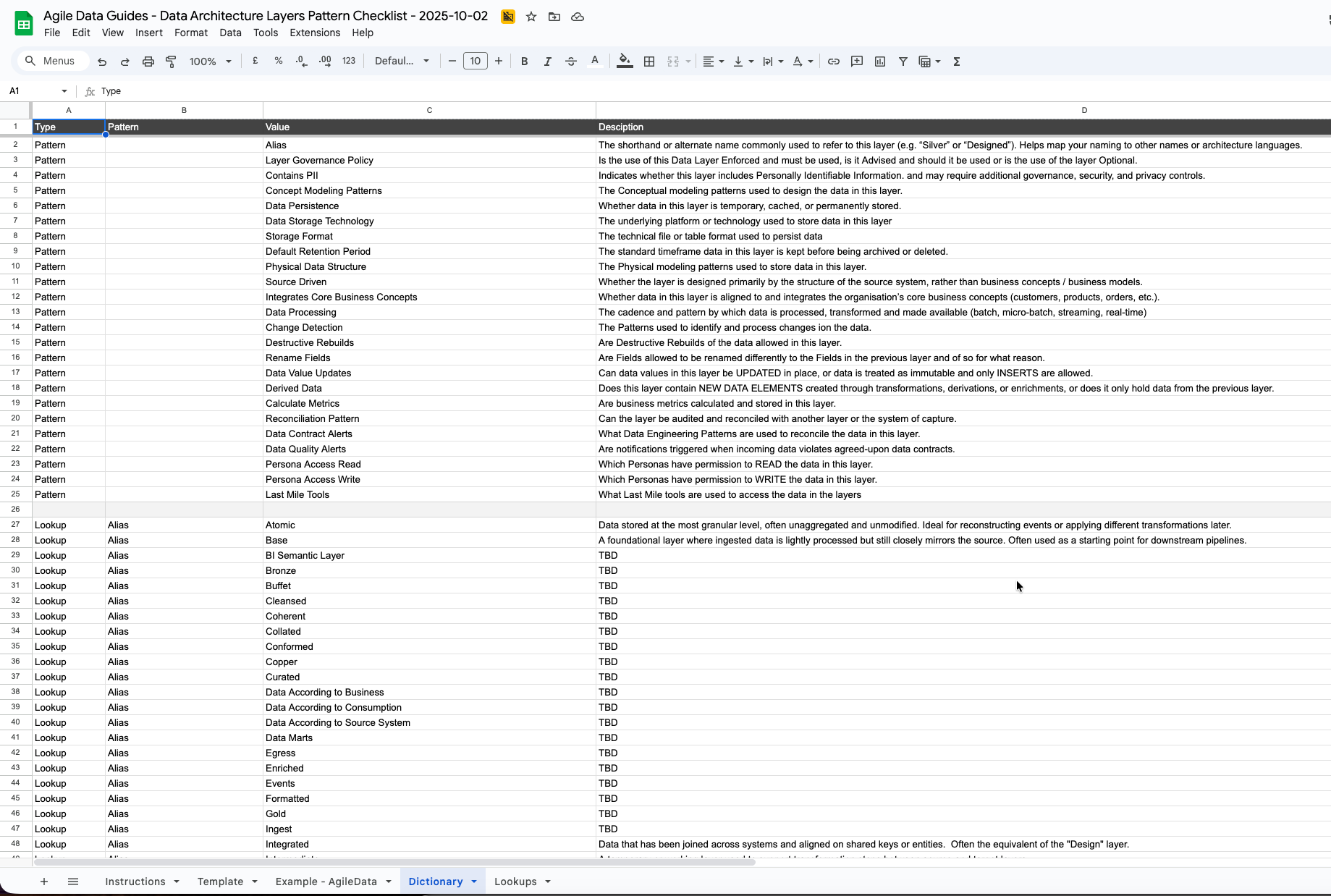Increase font size with plus button
The width and height of the screenshot is (1331, 896).
tap(499, 62)
